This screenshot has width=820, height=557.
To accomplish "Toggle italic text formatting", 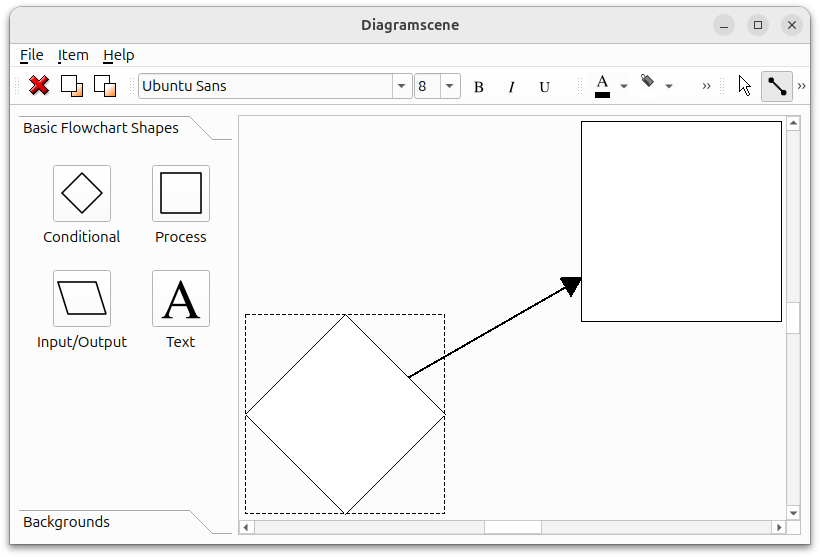I will [512, 87].
